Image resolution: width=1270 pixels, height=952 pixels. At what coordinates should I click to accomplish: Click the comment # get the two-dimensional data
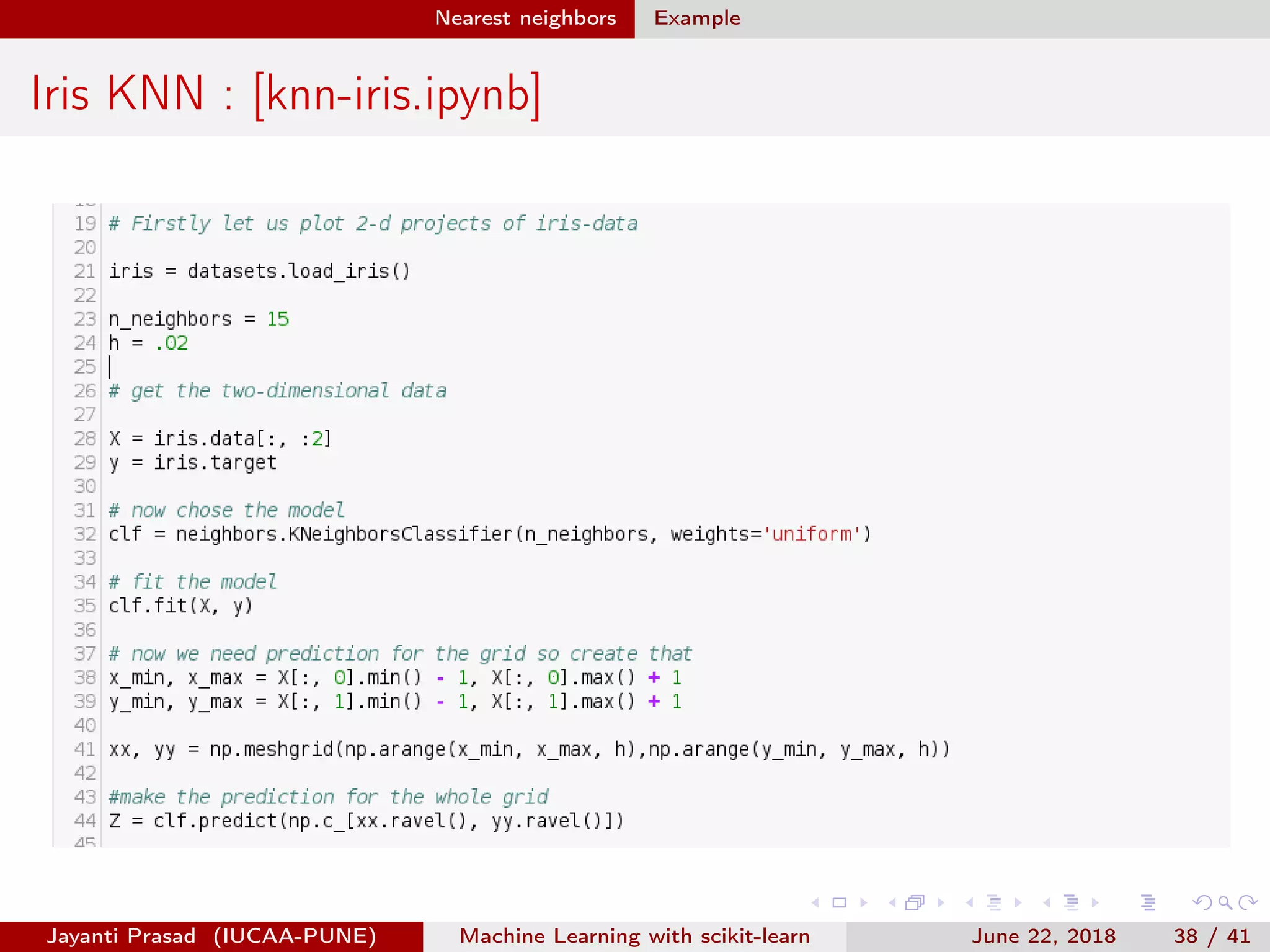click(x=277, y=390)
